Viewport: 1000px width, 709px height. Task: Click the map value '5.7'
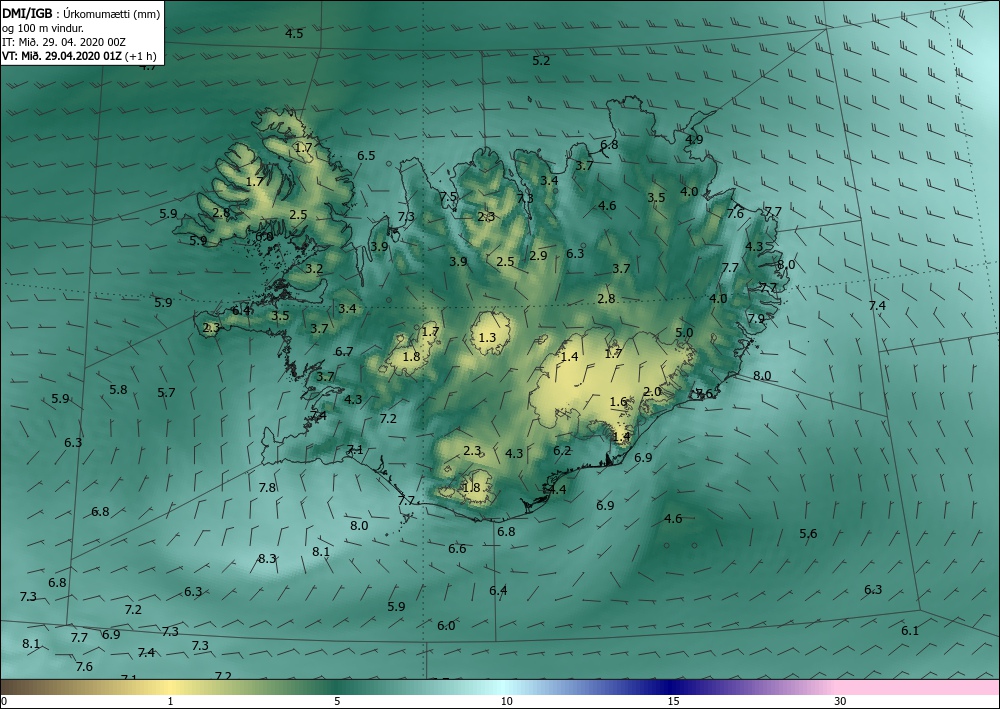tap(166, 393)
